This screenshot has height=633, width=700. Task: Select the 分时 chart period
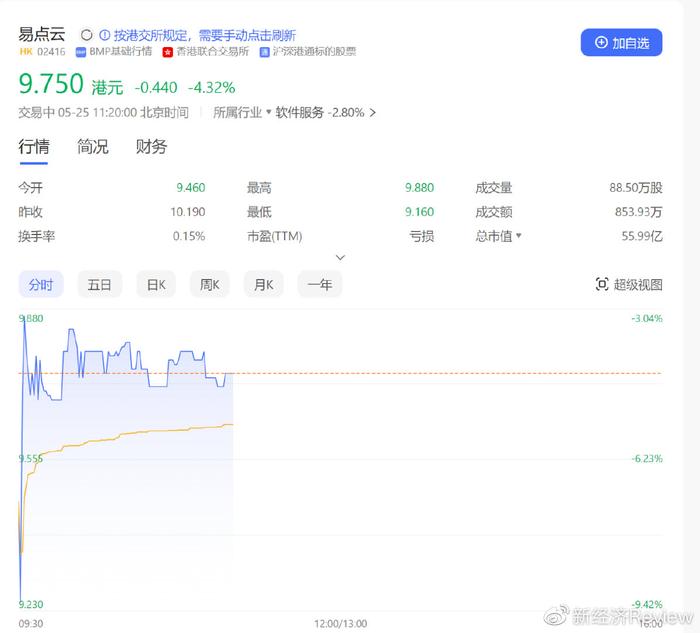[x=41, y=284]
